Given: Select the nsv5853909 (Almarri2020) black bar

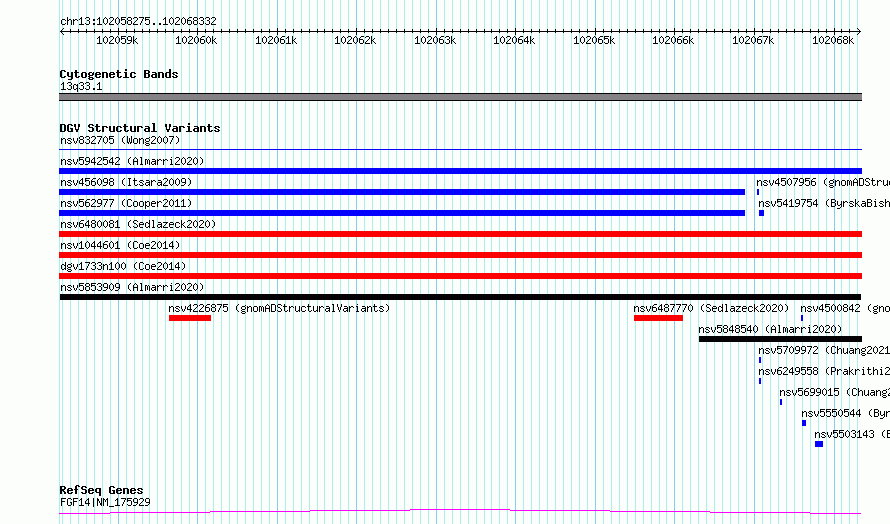Looking at the screenshot, I should (460, 297).
